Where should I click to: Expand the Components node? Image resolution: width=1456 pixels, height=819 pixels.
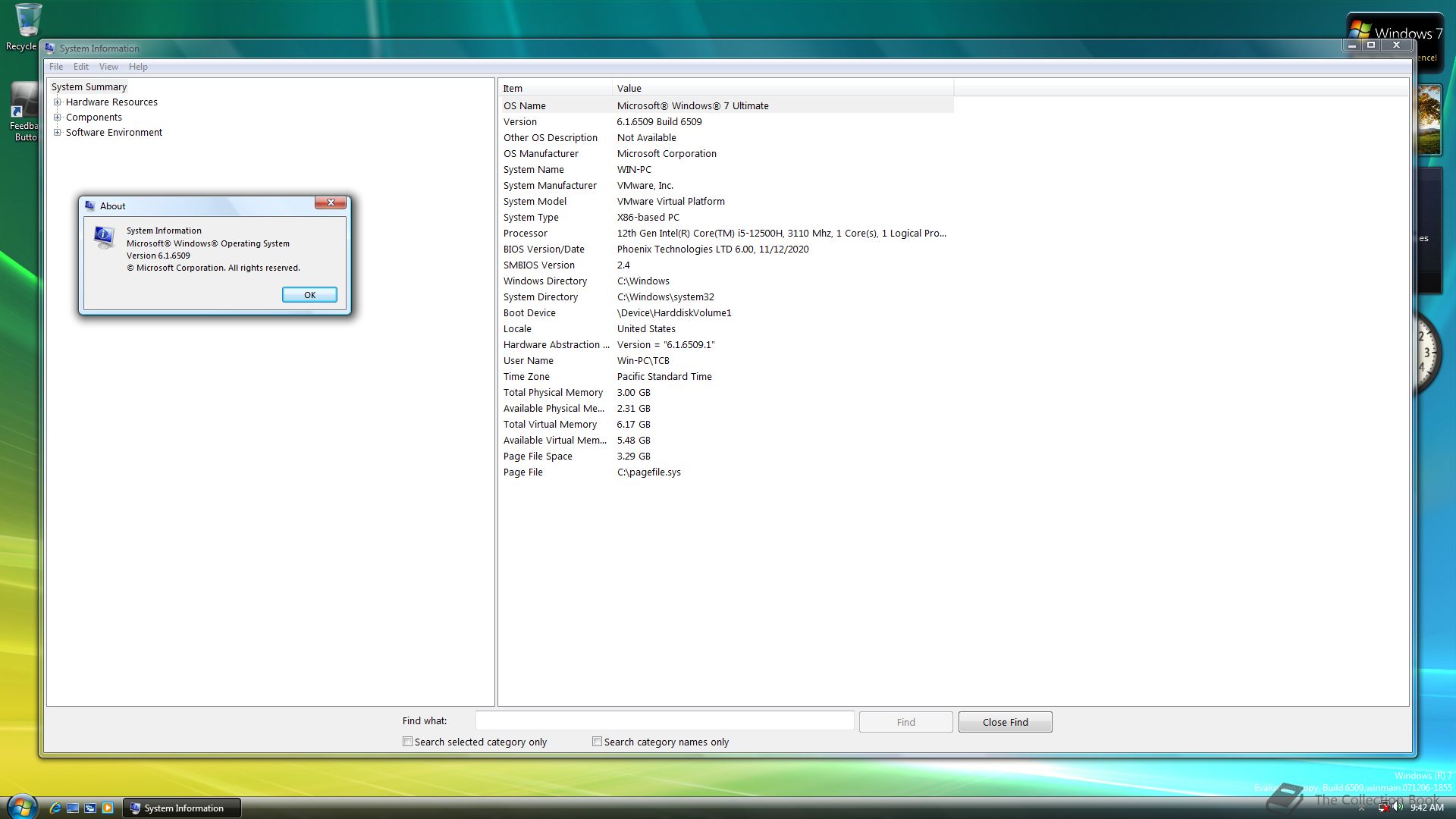coord(57,117)
